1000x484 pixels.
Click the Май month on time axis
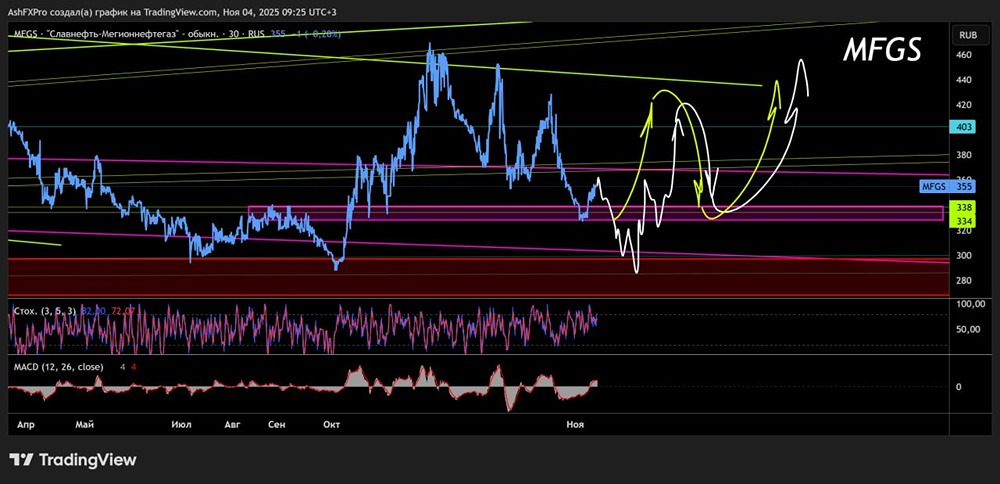coord(85,424)
